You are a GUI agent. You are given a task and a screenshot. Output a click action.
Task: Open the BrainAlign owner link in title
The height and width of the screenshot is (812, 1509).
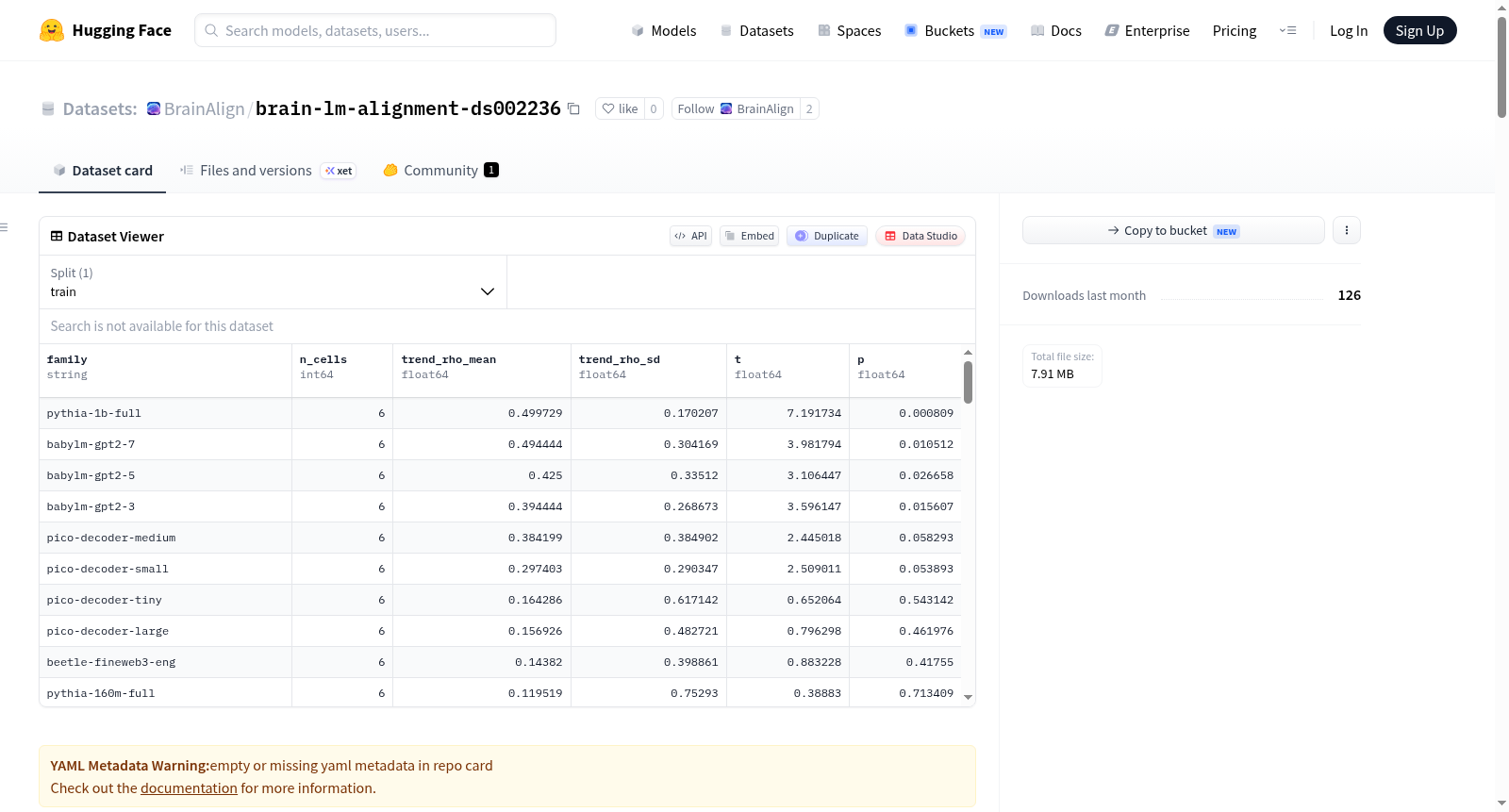point(204,108)
